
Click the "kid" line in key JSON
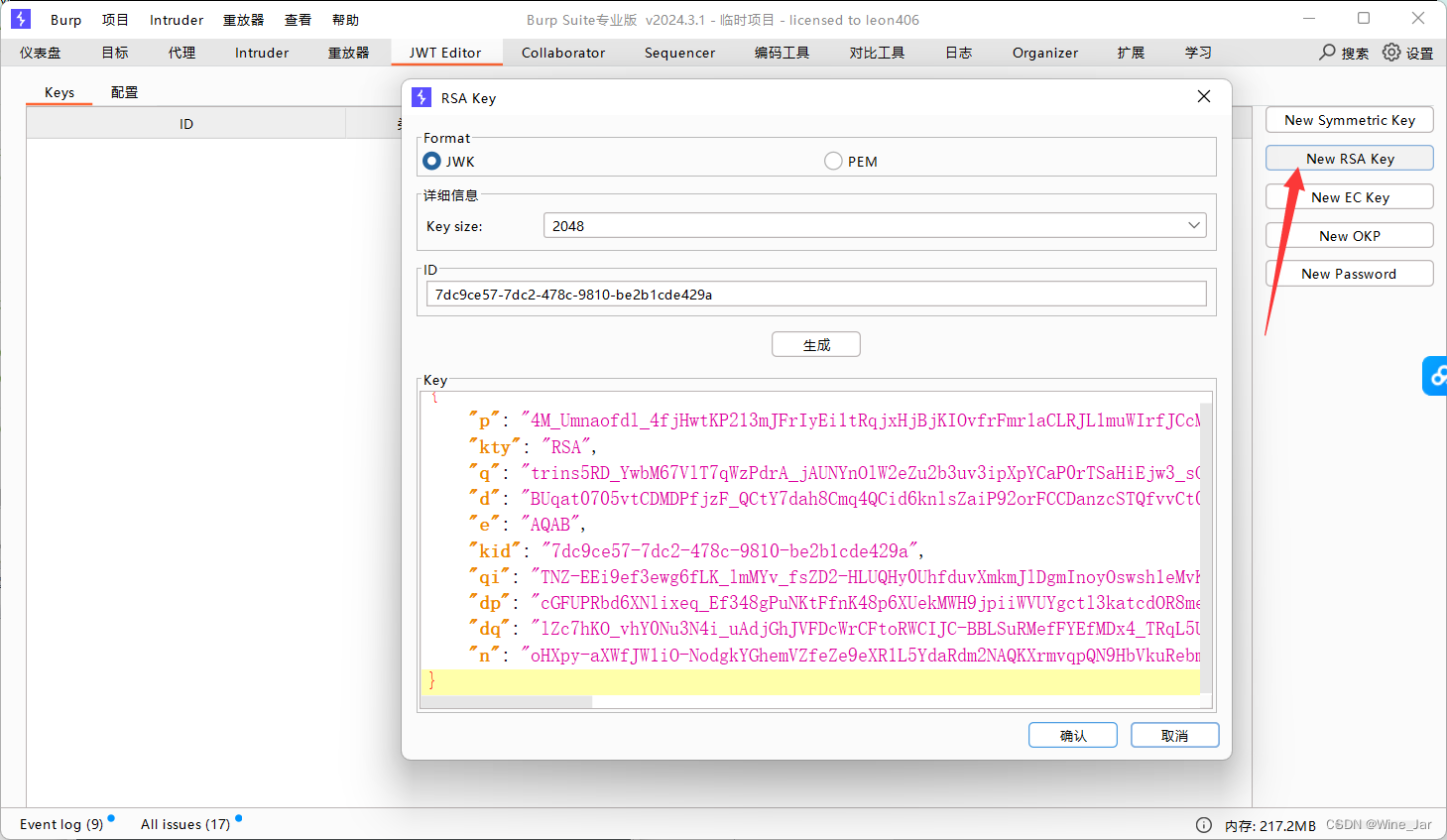[x=697, y=550]
